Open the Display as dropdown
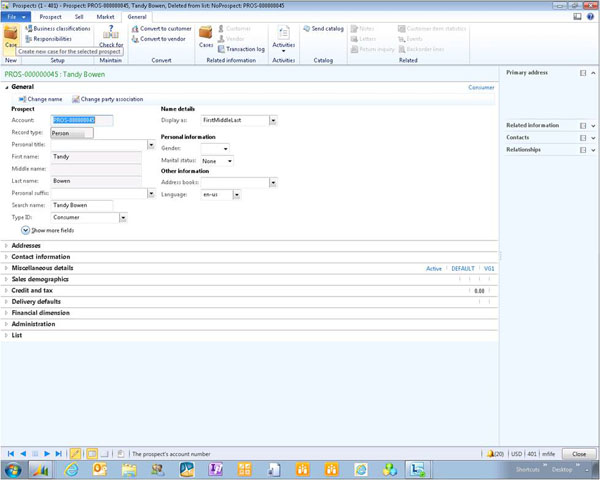 (273, 120)
